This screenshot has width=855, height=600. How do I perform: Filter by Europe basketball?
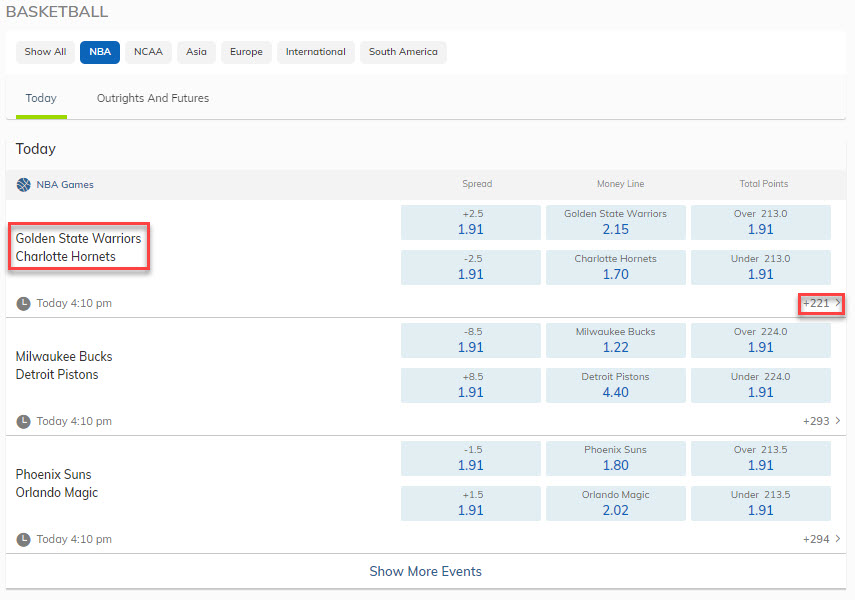tap(246, 52)
